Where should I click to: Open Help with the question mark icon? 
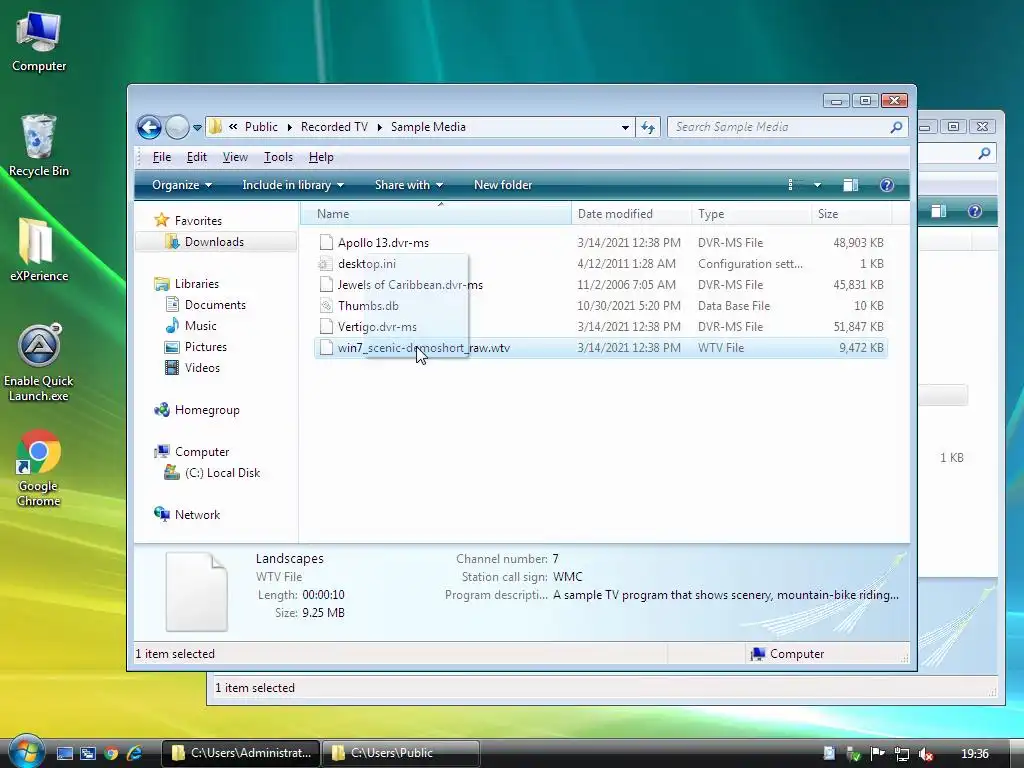(x=886, y=185)
